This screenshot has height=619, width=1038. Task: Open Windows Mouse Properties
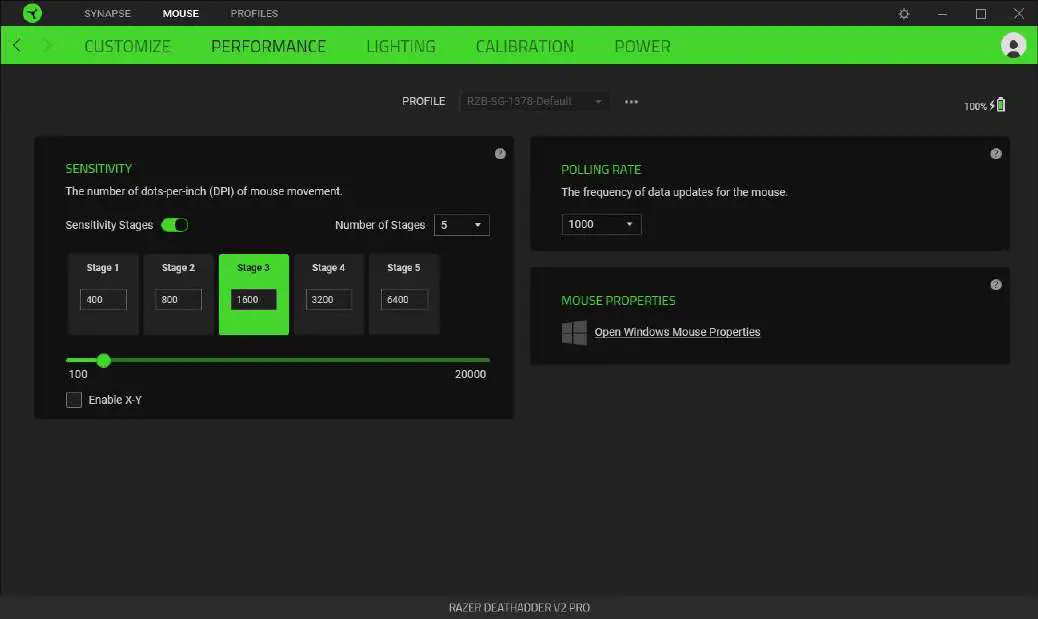pos(677,331)
